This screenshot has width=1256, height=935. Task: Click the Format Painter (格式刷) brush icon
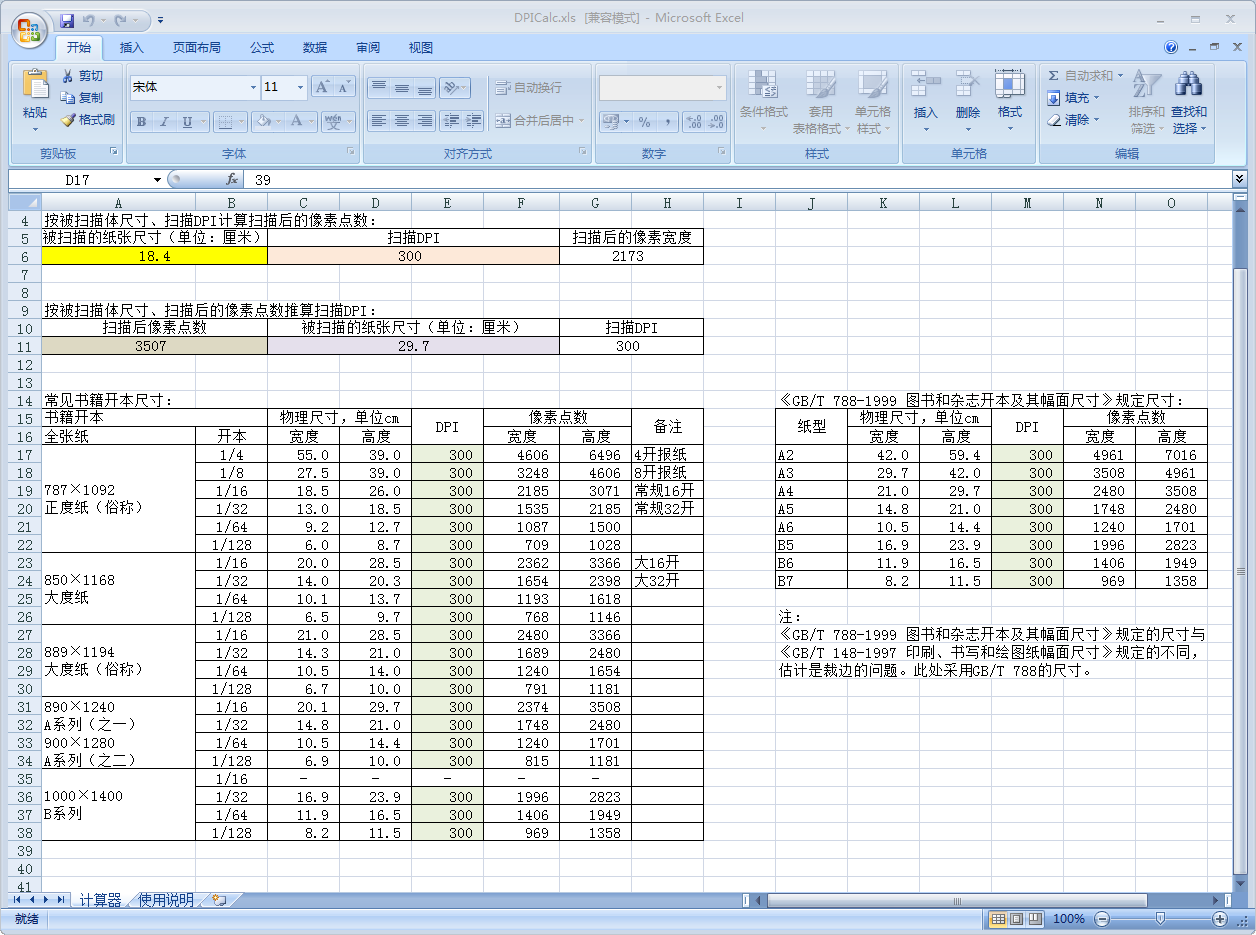pyautogui.click(x=68, y=120)
